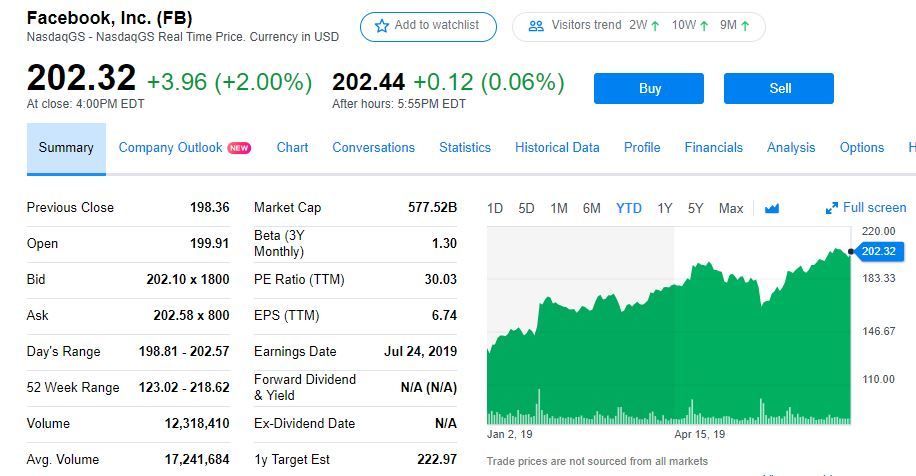Click the Open value 199.91
Screen dimensions: 916x476
pos(209,244)
